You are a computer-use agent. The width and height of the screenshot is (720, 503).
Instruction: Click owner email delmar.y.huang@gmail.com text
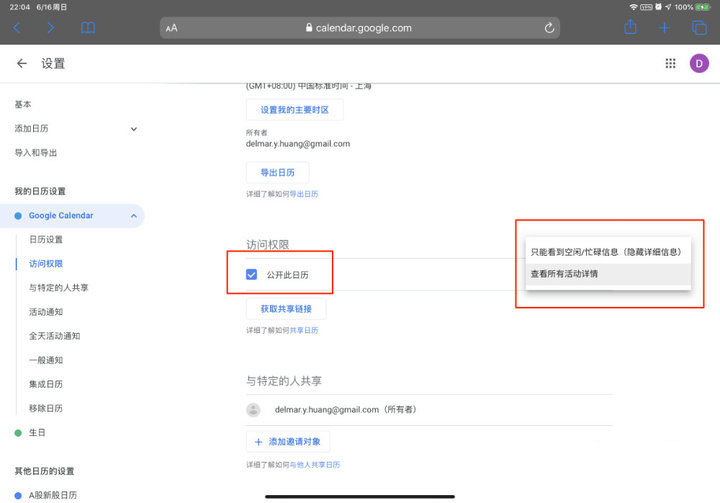pyautogui.click(x=298, y=144)
